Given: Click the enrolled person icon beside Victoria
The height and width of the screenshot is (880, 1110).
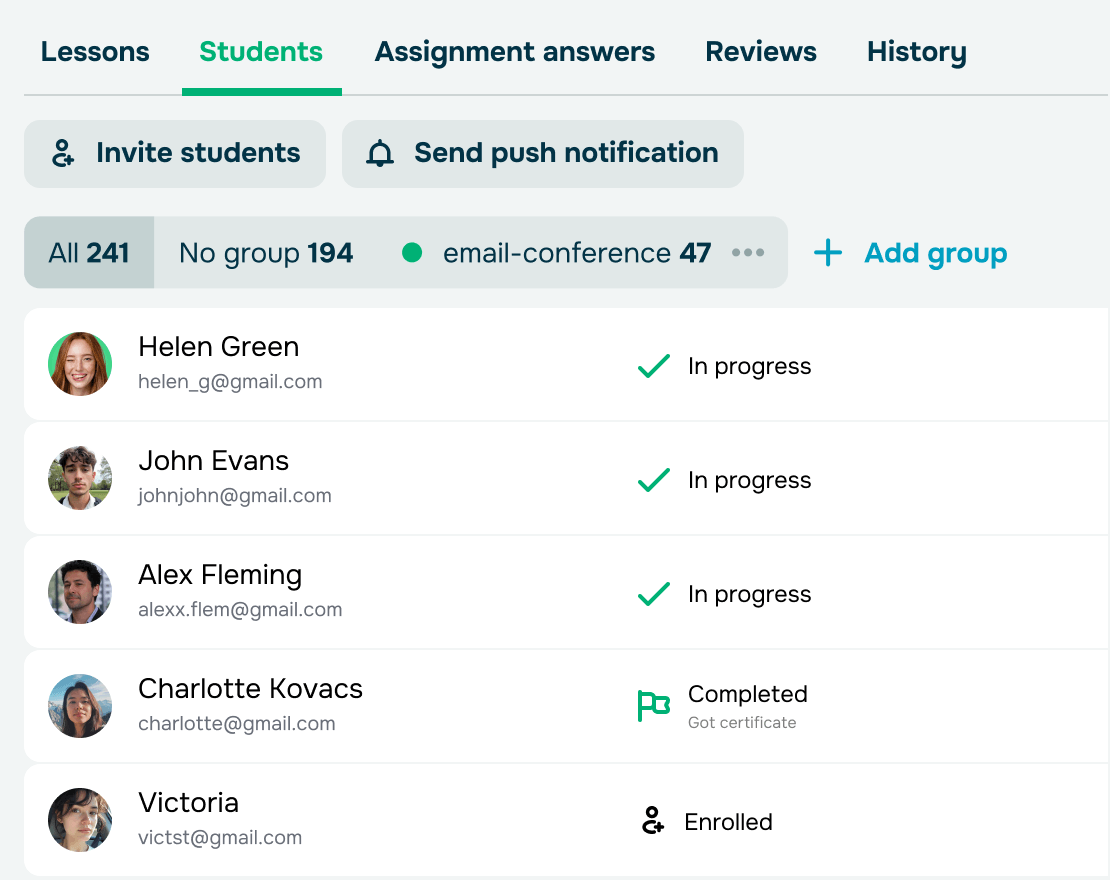Looking at the screenshot, I should [653, 821].
